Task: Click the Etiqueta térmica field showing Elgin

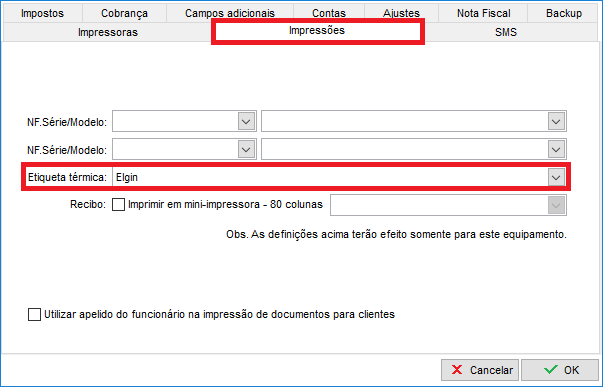Action: 338,177
